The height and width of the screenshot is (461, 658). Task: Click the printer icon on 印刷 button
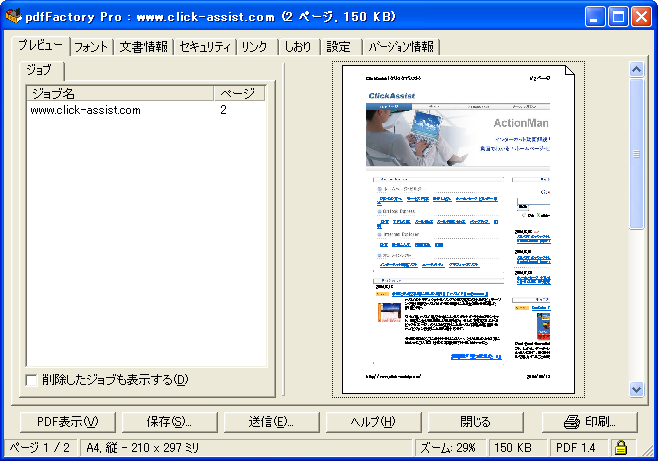click(572, 422)
